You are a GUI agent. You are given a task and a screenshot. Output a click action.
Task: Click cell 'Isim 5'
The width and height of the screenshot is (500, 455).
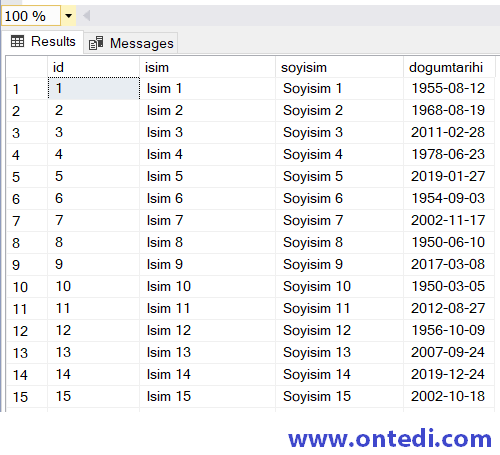(x=208, y=177)
